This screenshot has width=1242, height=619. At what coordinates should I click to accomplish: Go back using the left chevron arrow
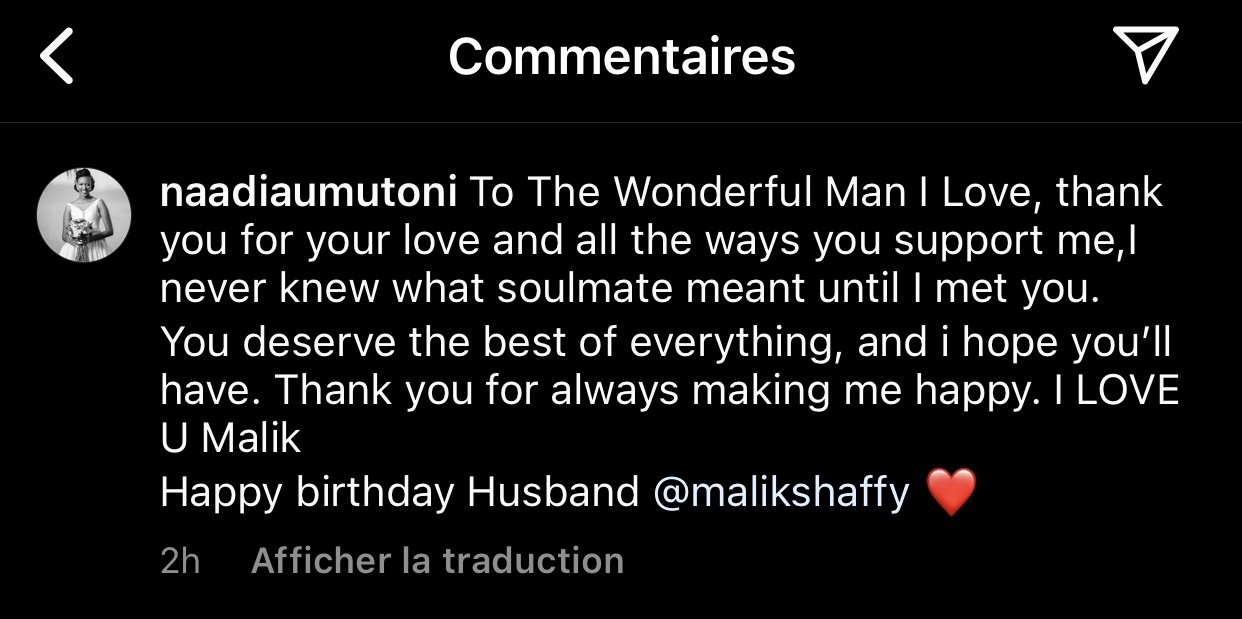click(x=57, y=56)
